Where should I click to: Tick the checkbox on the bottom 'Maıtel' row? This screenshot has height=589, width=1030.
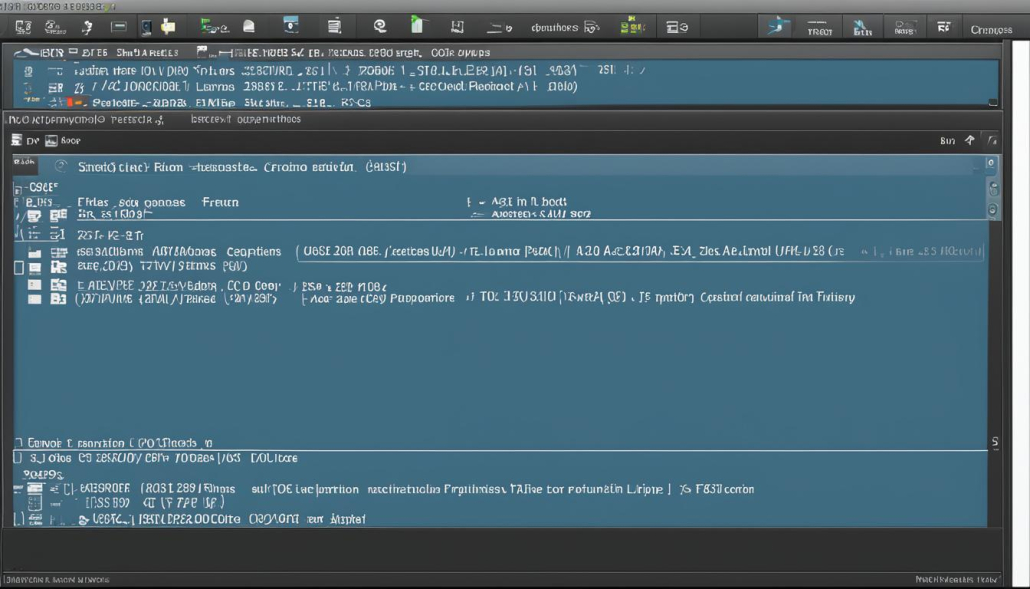pyautogui.click(x=19, y=519)
